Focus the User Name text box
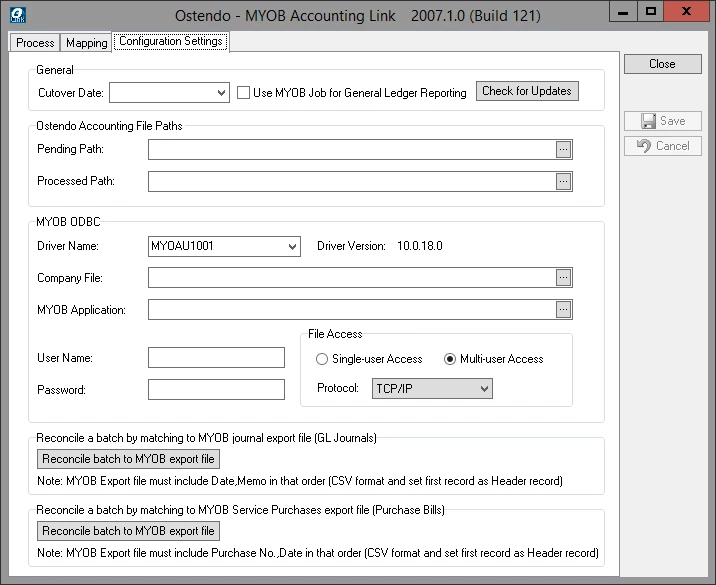Image resolution: width=716 pixels, height=585 pixels. tap(216, 358)
